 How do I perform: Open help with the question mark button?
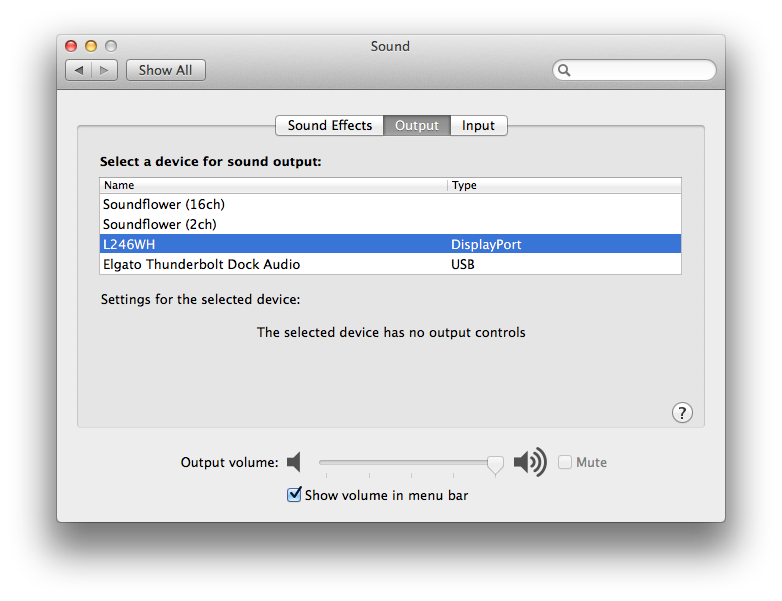click(682, 412)
